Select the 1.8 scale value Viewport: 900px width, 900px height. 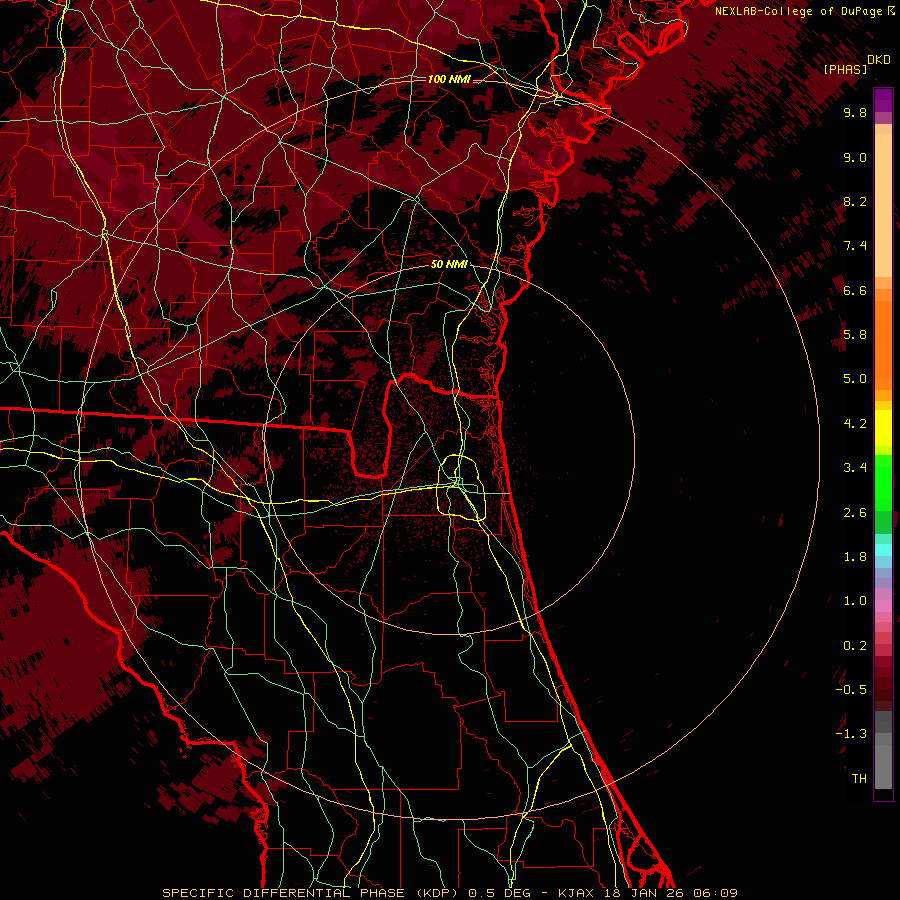click(855, 557)
